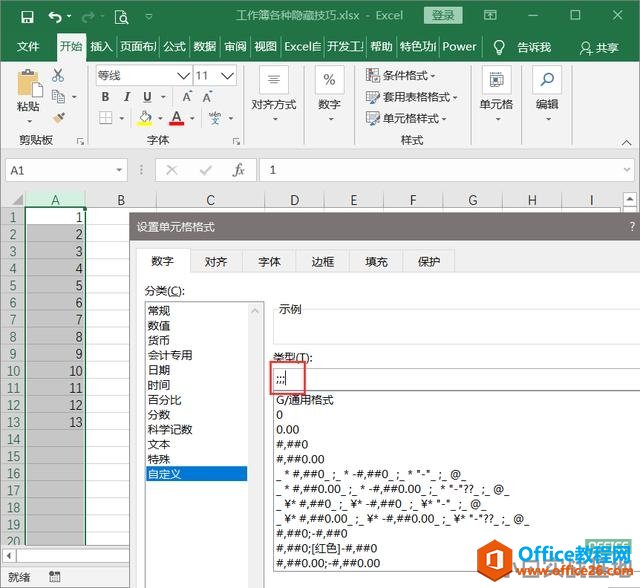Open Format as Table (套用表格格式)
640x588 pixels.
click(x=411, y=97)
